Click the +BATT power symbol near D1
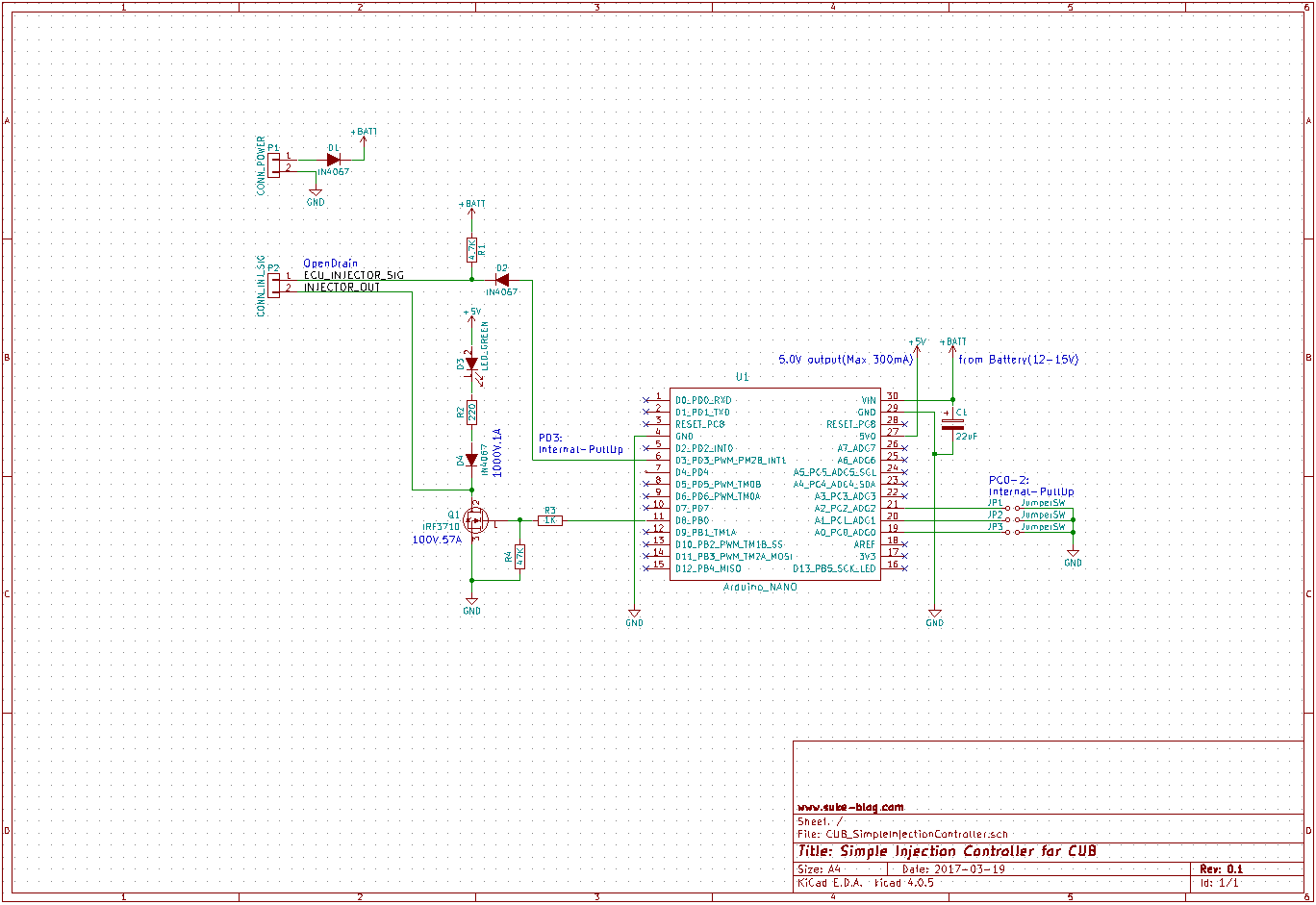 pyautogui.click(x=364, y=136)
